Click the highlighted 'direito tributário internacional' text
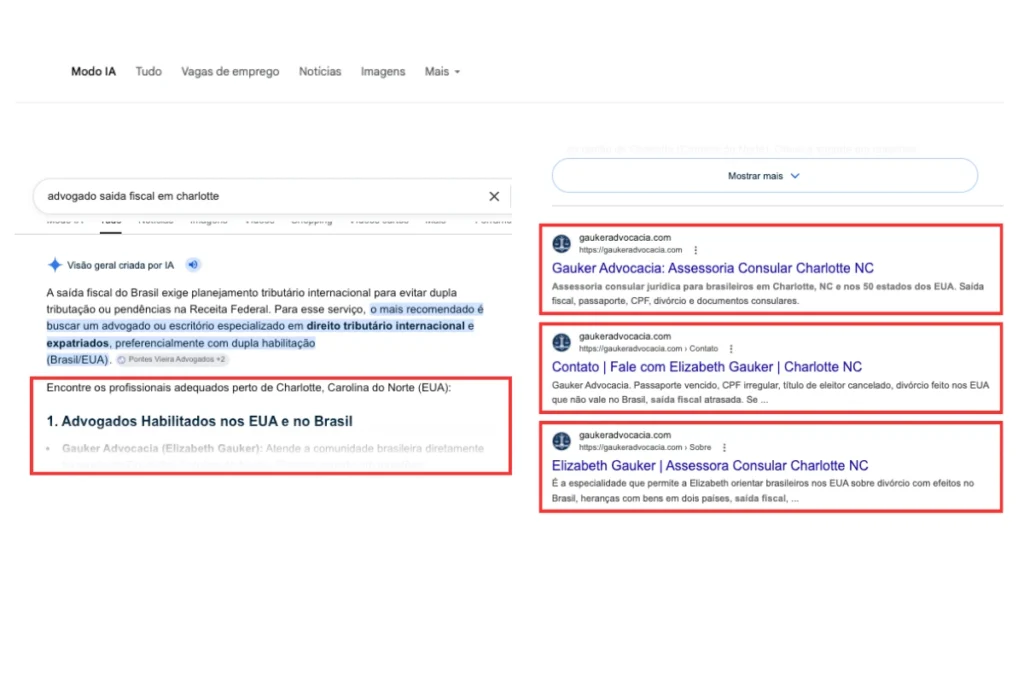Viewport: 1024px width, 683px height. 385,326
